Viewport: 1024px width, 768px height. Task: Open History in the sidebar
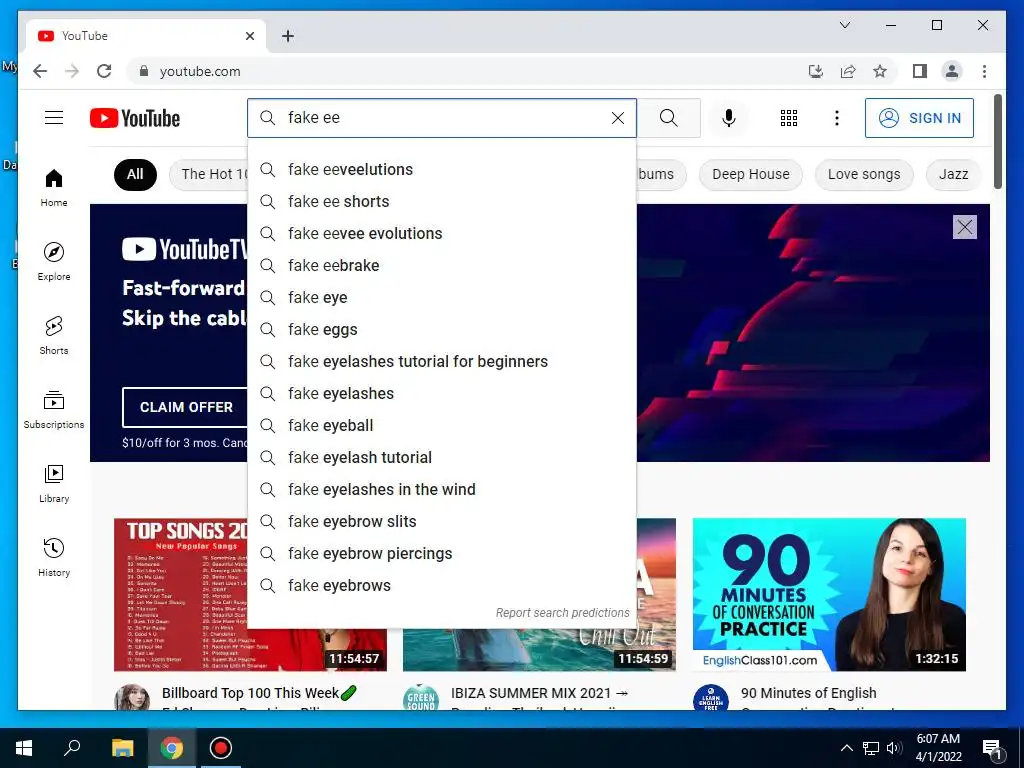[x=54, y=557]
